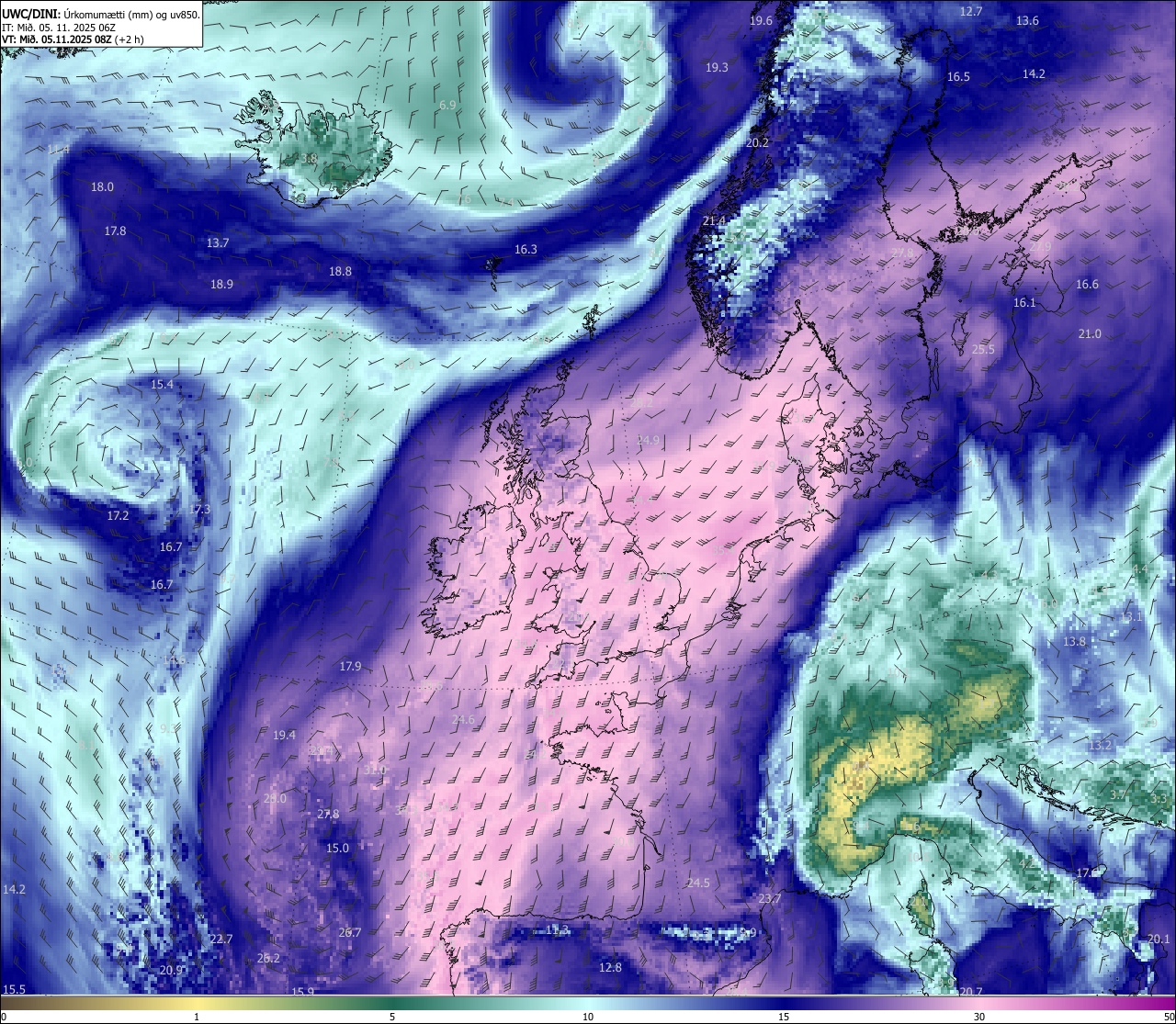The width and height of the screenshot is (1176, 1024).
Task: Click the 18.8 value label
Action: [x=340, y=272]
